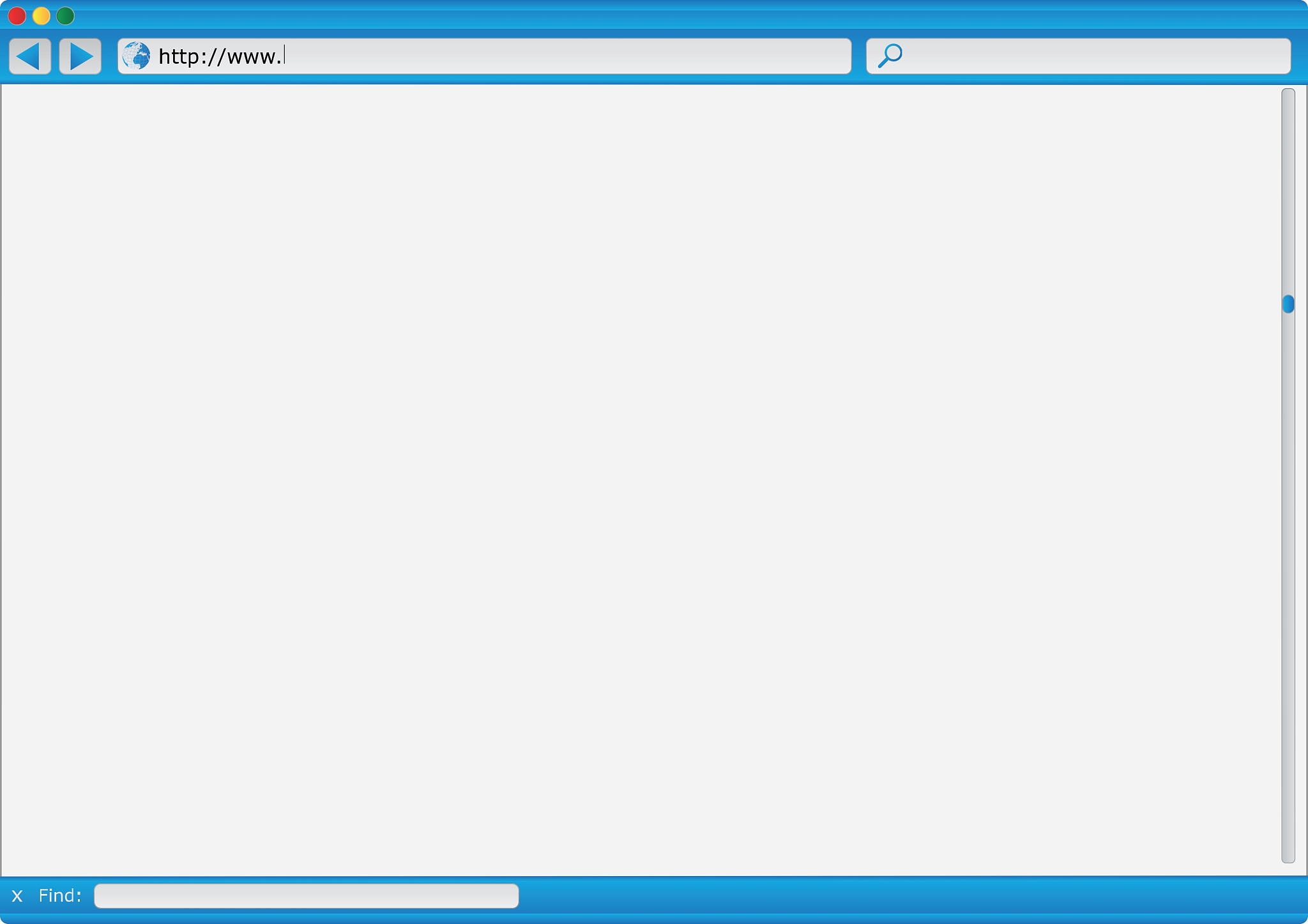Click the red window close button
Screen dimensions: 1308x924
click(17, 15)
